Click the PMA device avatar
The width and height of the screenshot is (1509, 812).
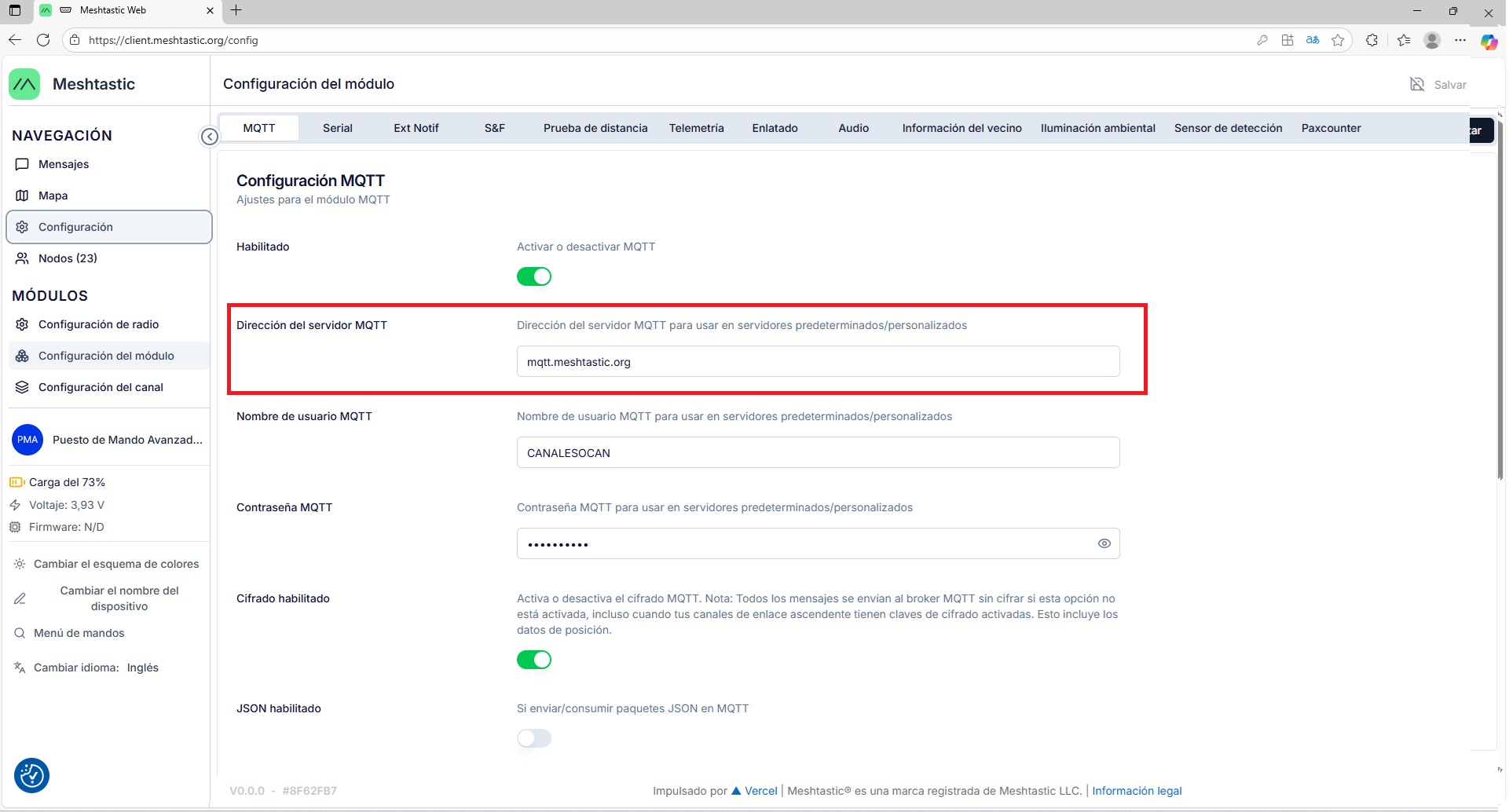27,440
